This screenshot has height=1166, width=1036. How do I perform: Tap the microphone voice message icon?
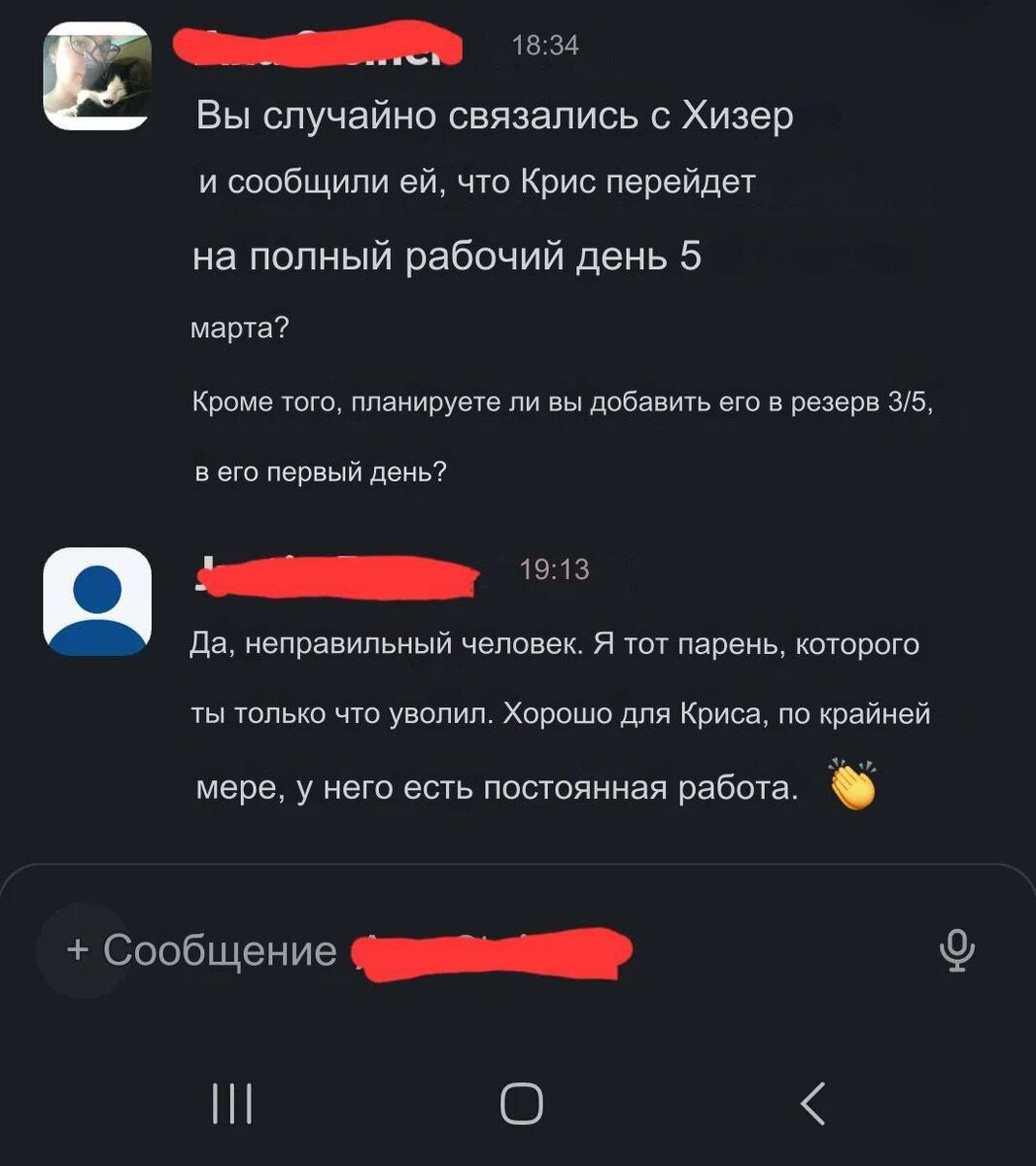(957, 950)
